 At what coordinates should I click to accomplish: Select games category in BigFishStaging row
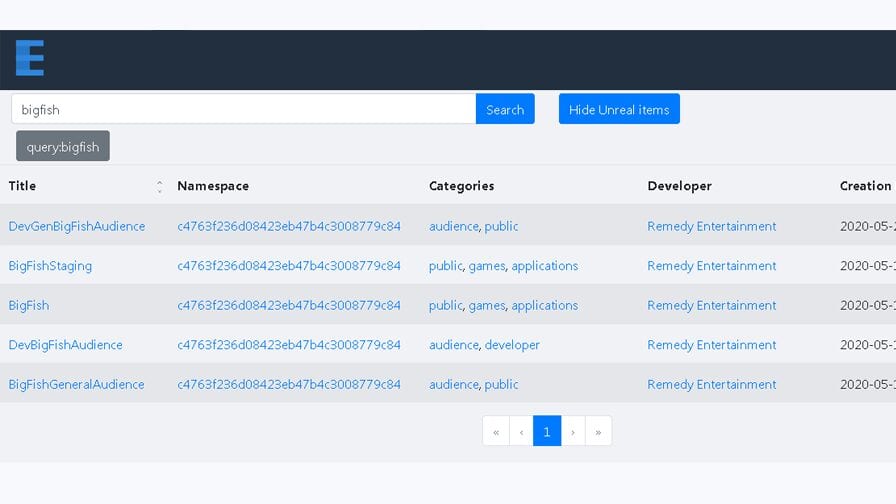pyautogui.click(x=487, y=266)
